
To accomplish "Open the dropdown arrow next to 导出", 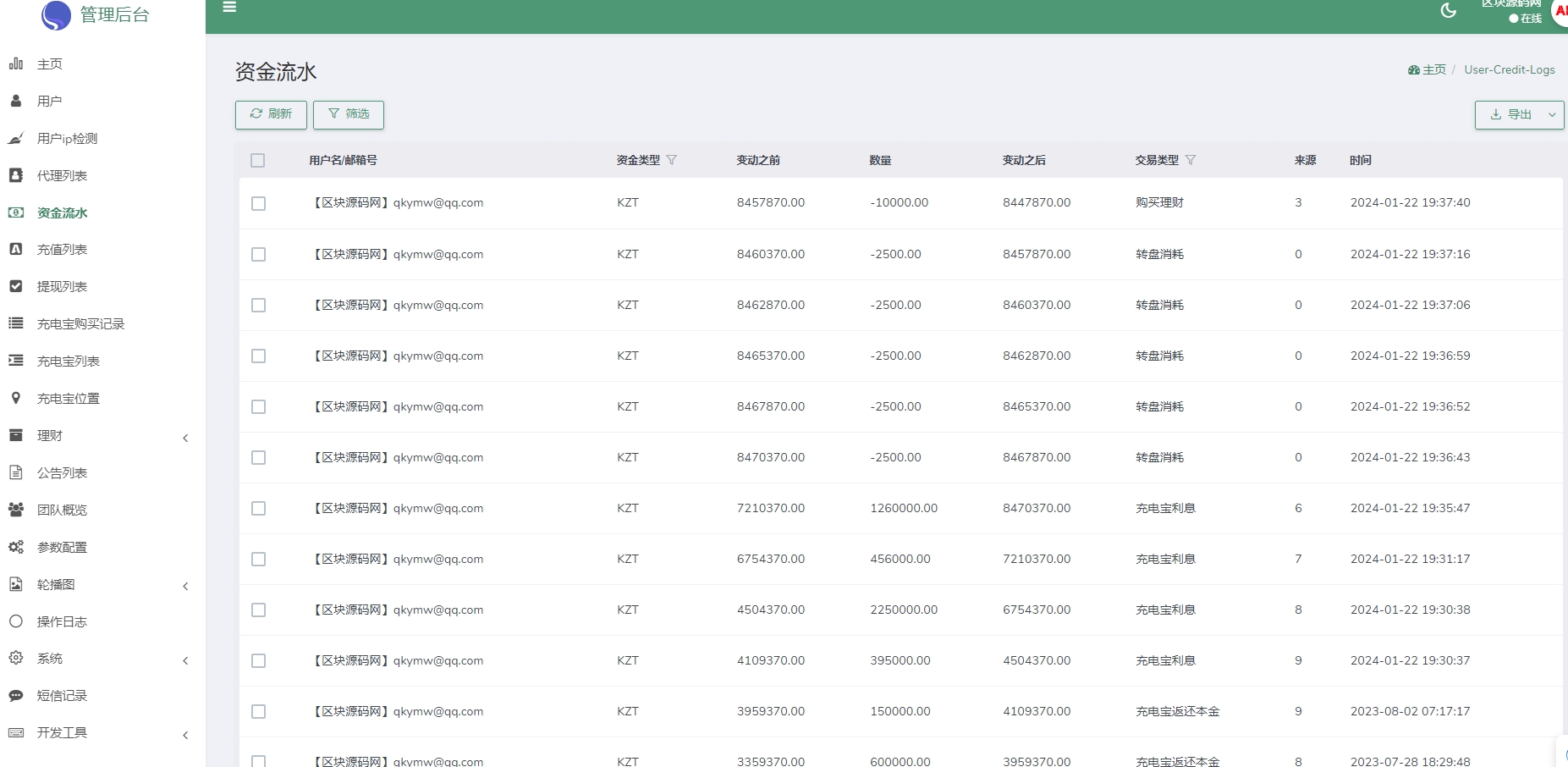I will click(1552, 115).
